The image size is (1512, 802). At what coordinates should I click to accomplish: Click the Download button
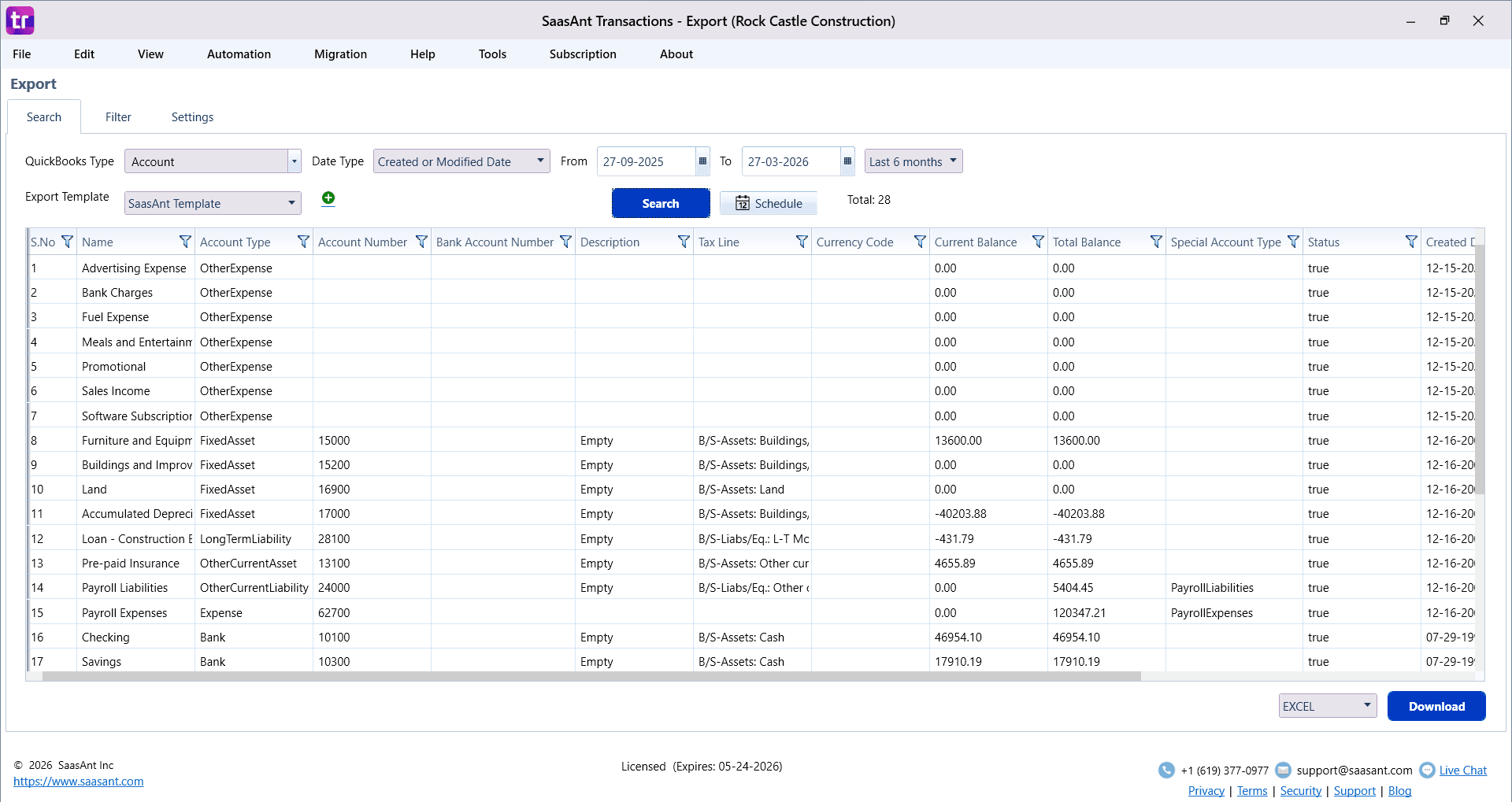pos(1436,706)
